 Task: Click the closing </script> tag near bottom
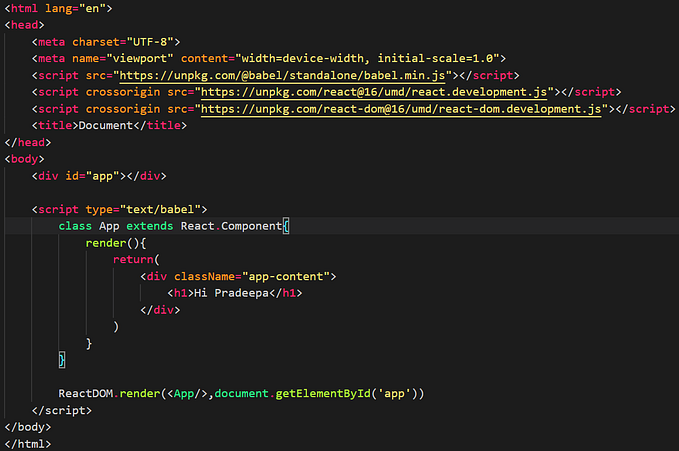click(61, 411)
